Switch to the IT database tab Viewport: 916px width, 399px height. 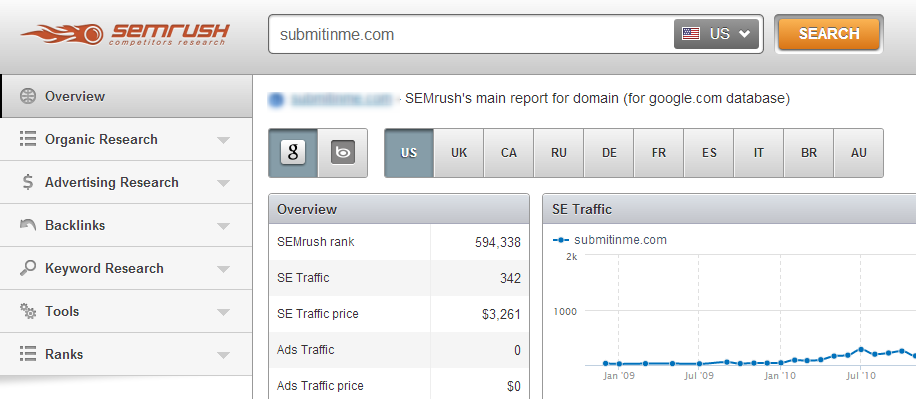tap(759, 153)
